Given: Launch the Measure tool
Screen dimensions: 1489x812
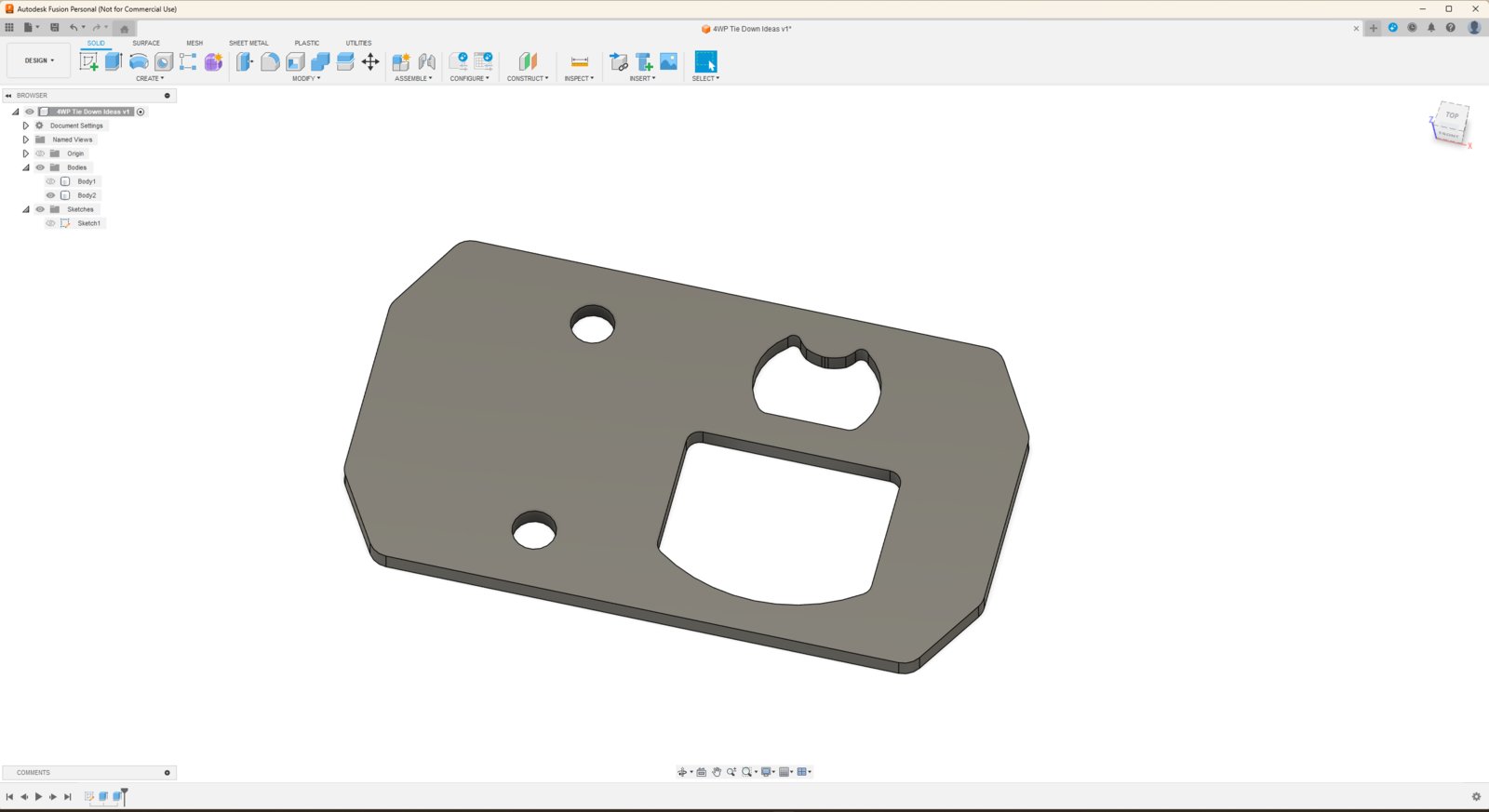Looking at the screenshot, I should 579,61.
